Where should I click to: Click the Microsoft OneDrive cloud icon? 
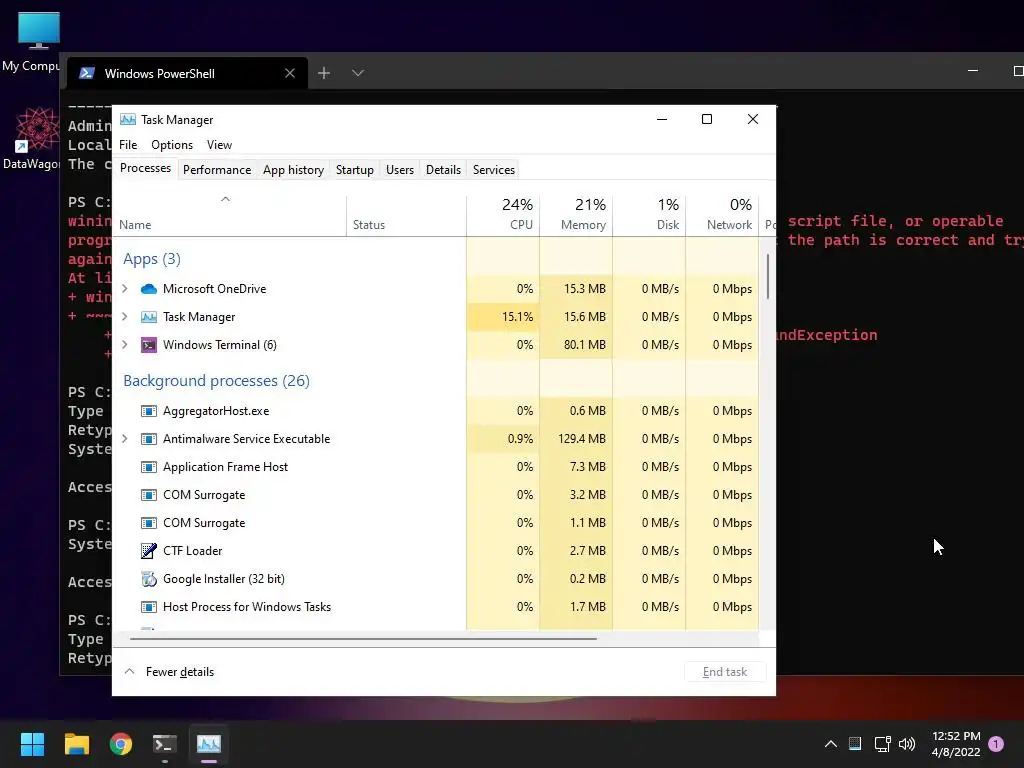pyautogui.click(x=149, y=289)
